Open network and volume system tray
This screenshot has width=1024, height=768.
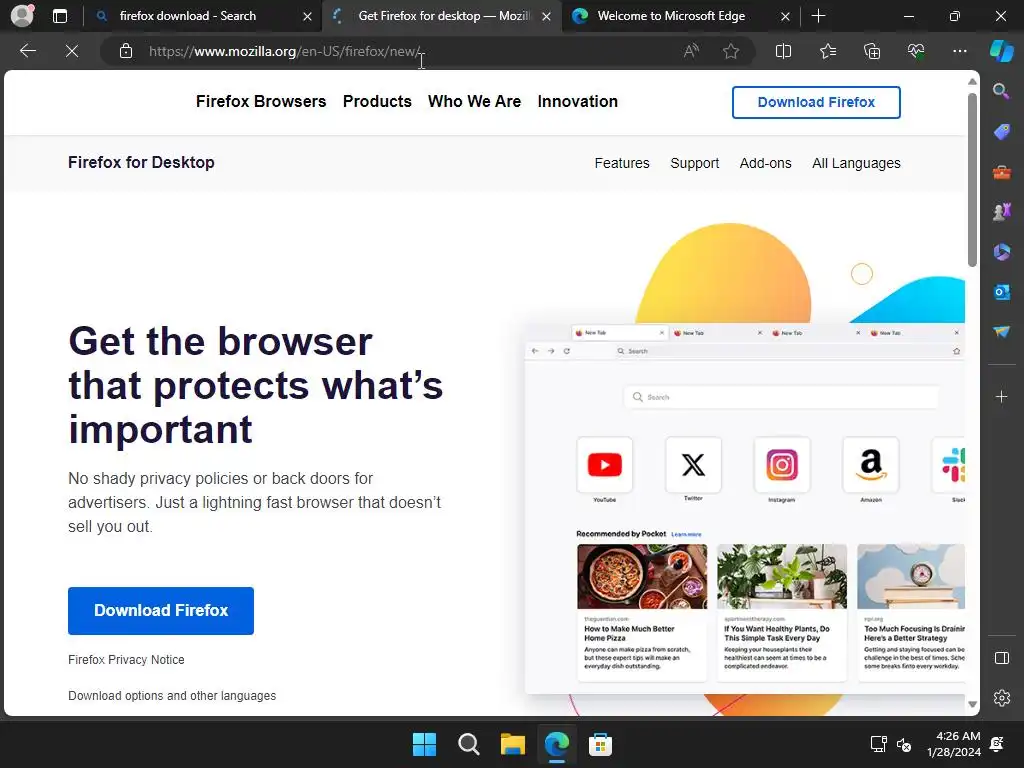click(x=891, y=744)
